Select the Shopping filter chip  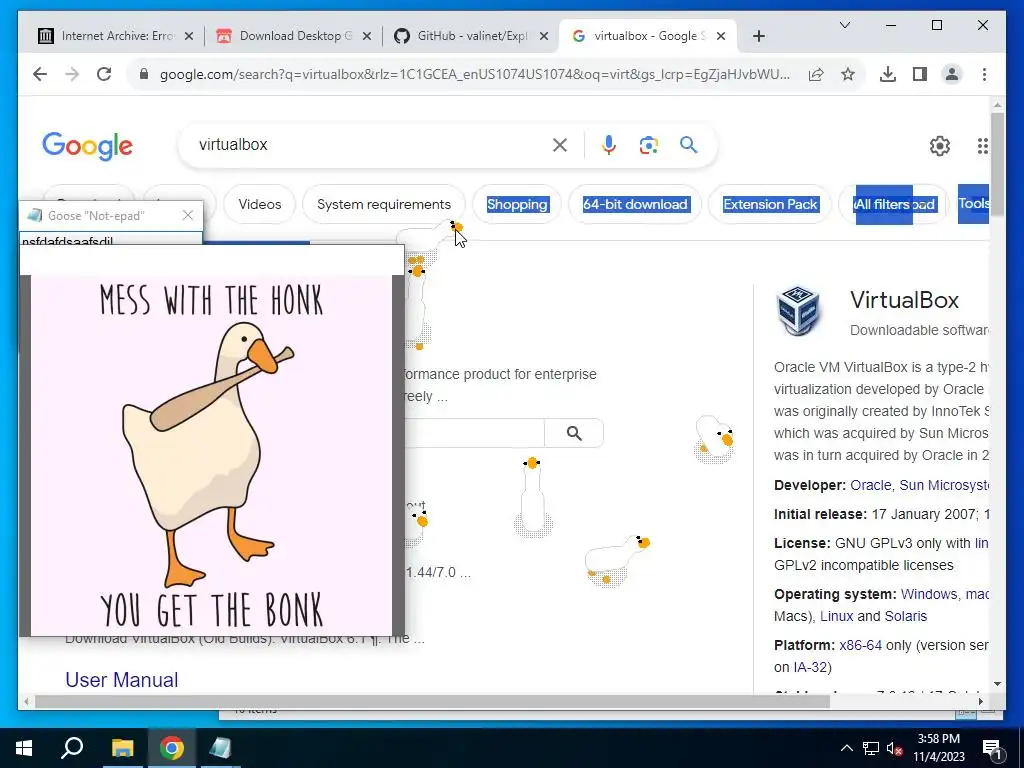(x=517, y=204)
